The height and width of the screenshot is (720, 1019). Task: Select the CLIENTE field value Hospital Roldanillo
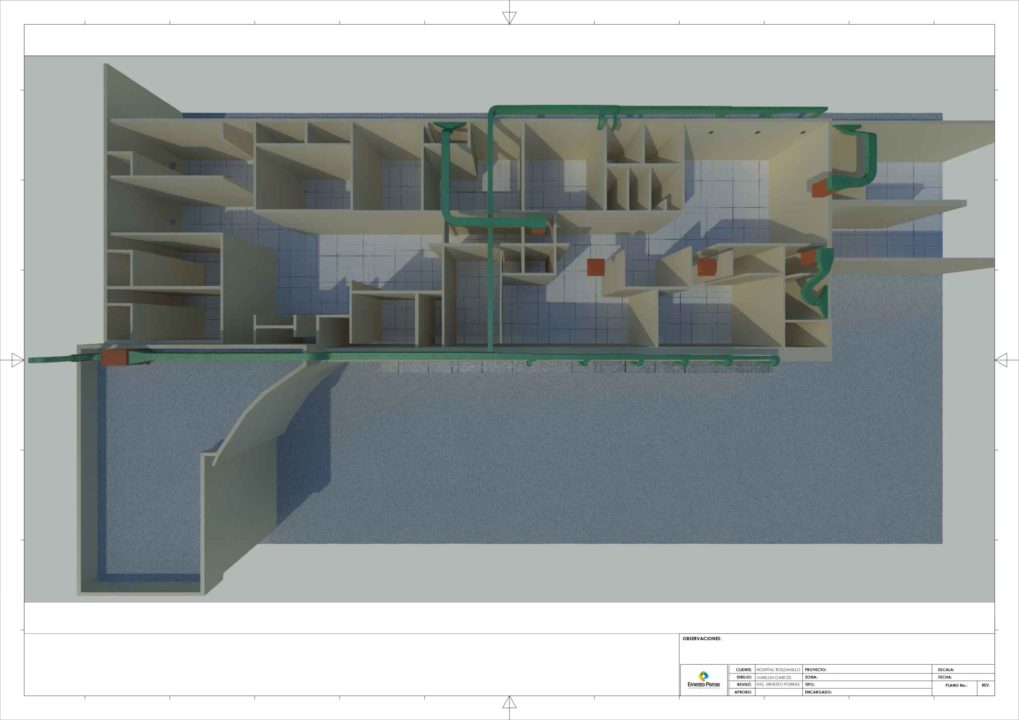(777, 669)
